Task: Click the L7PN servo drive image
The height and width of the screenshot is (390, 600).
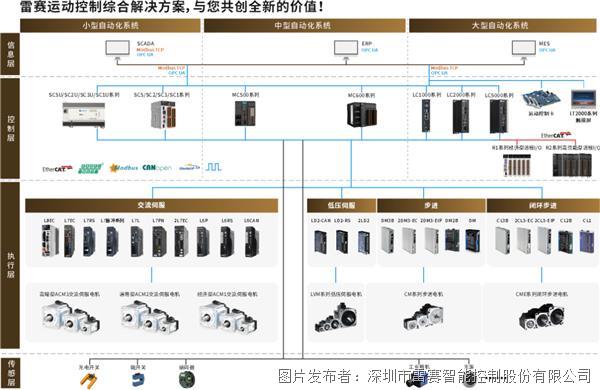Action: click(x=159, y=242)
